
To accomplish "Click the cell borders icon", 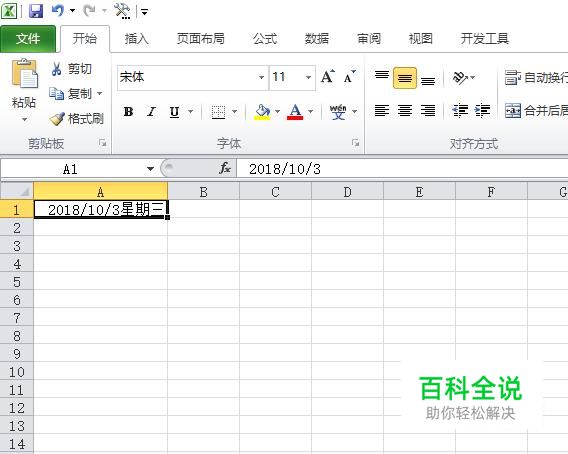I will pos(218,112).
